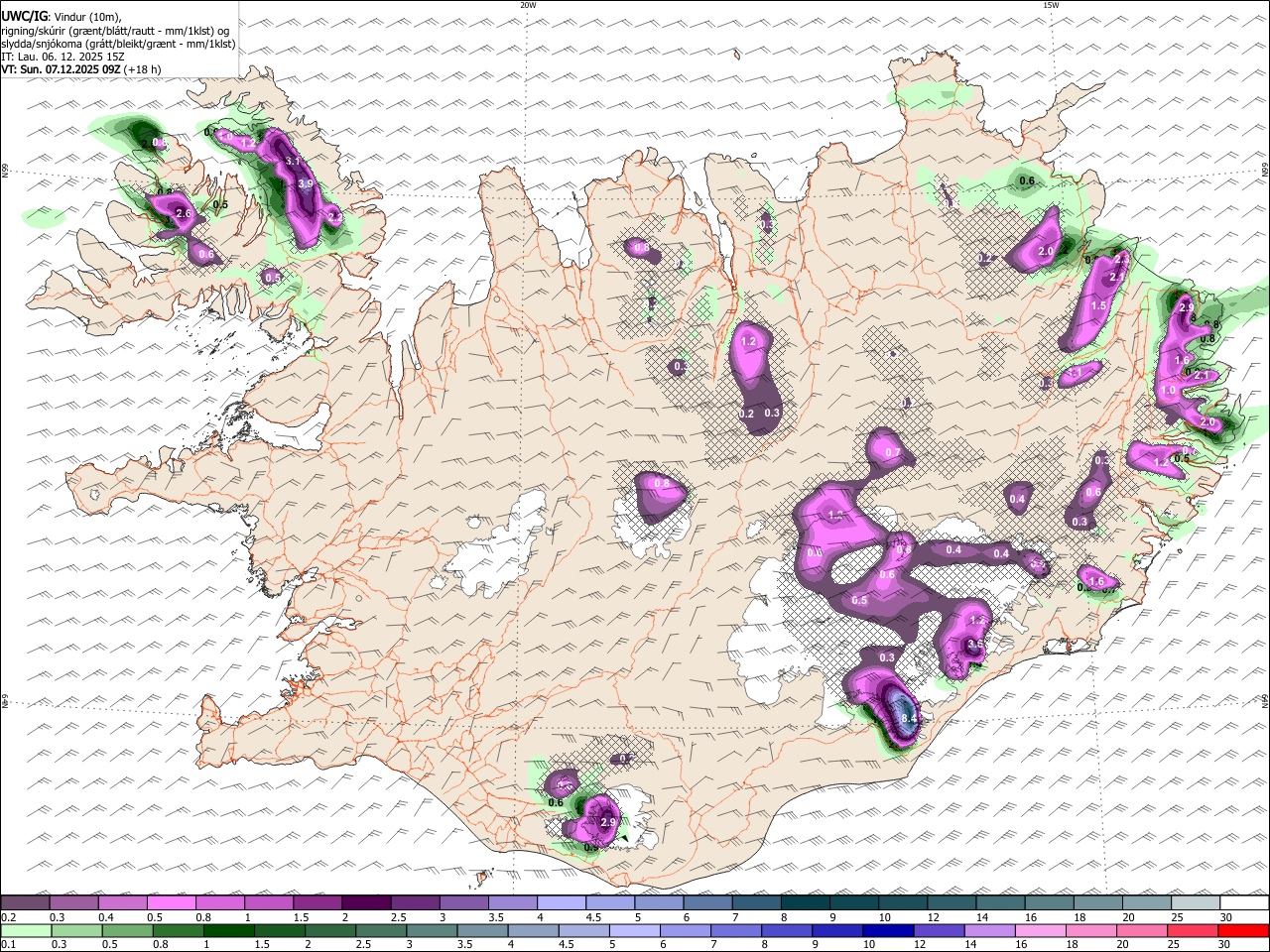The height and width of the screenshot is (952, 1270).
Task: Pick the bright pink upper swatch between 0.5 and 0.8
Action: coord(171,903)
